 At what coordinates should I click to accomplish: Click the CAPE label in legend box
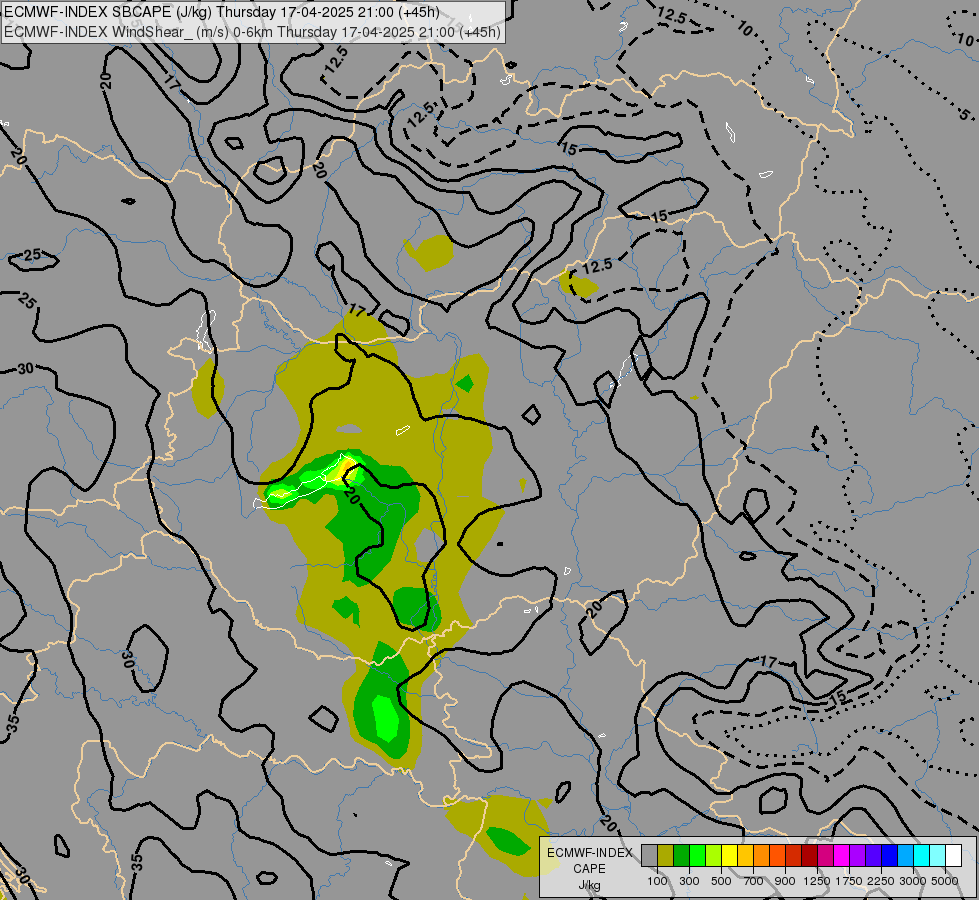point(589,869)
